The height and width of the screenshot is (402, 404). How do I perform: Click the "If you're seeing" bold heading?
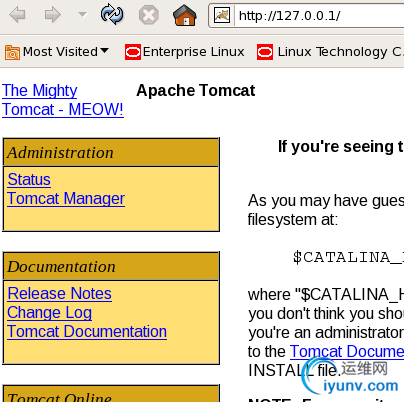pyautogui.click(x=341, y=147)
